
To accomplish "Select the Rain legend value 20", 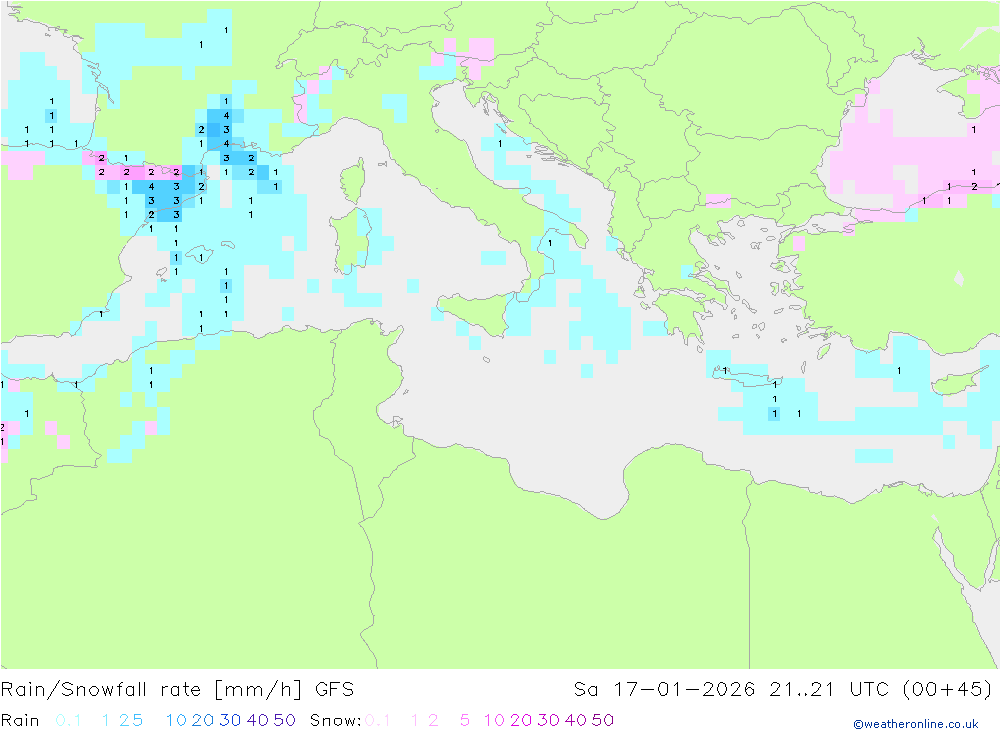I will pyautogui.click(x=203, y=720).
